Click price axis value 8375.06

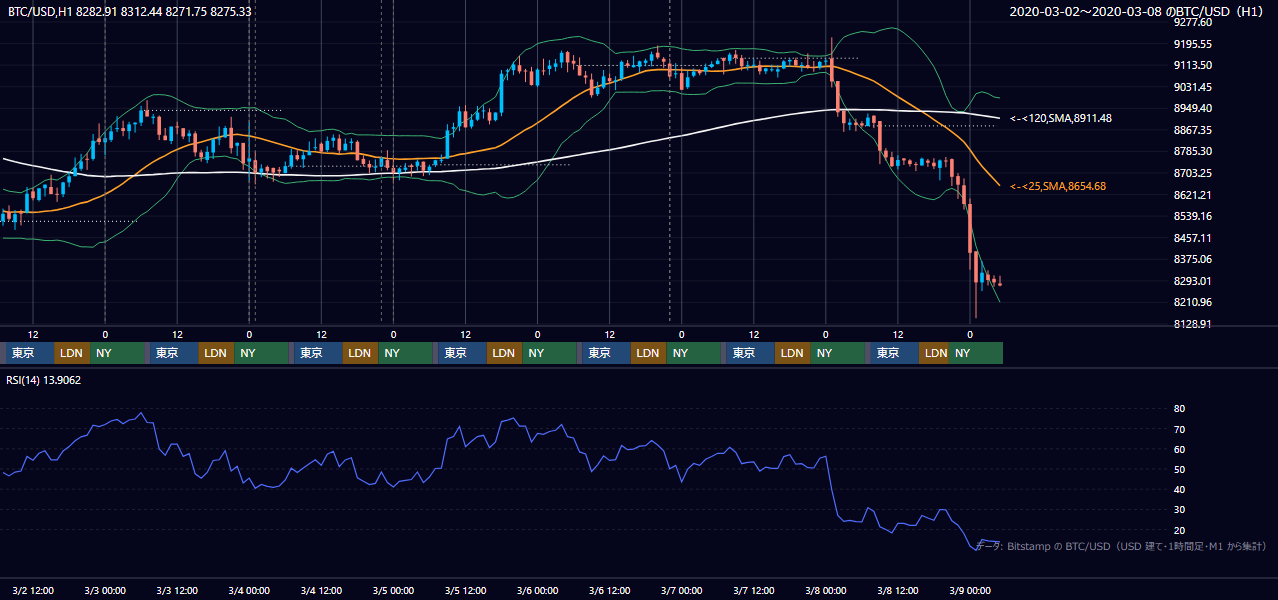[1193, 259]
